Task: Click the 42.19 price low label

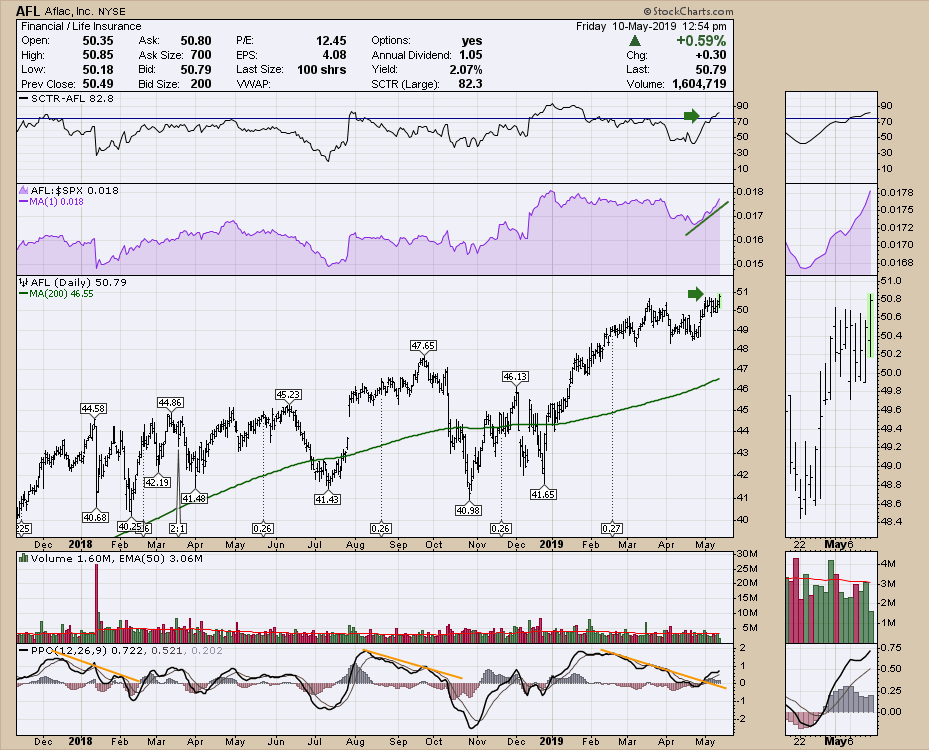Action: coord(158,482)
